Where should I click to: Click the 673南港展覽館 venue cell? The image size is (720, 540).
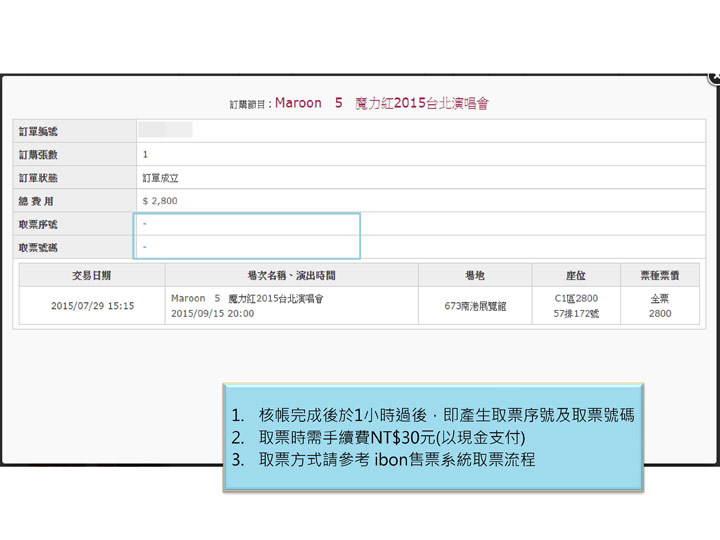[x=475, y=306]
